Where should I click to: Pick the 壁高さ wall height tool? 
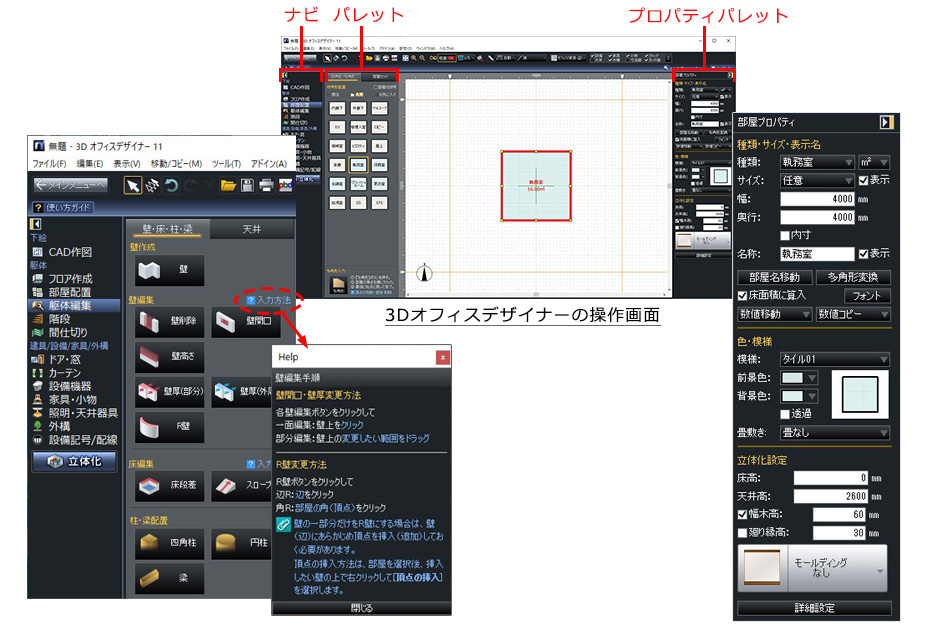click(x=169, y=356)
